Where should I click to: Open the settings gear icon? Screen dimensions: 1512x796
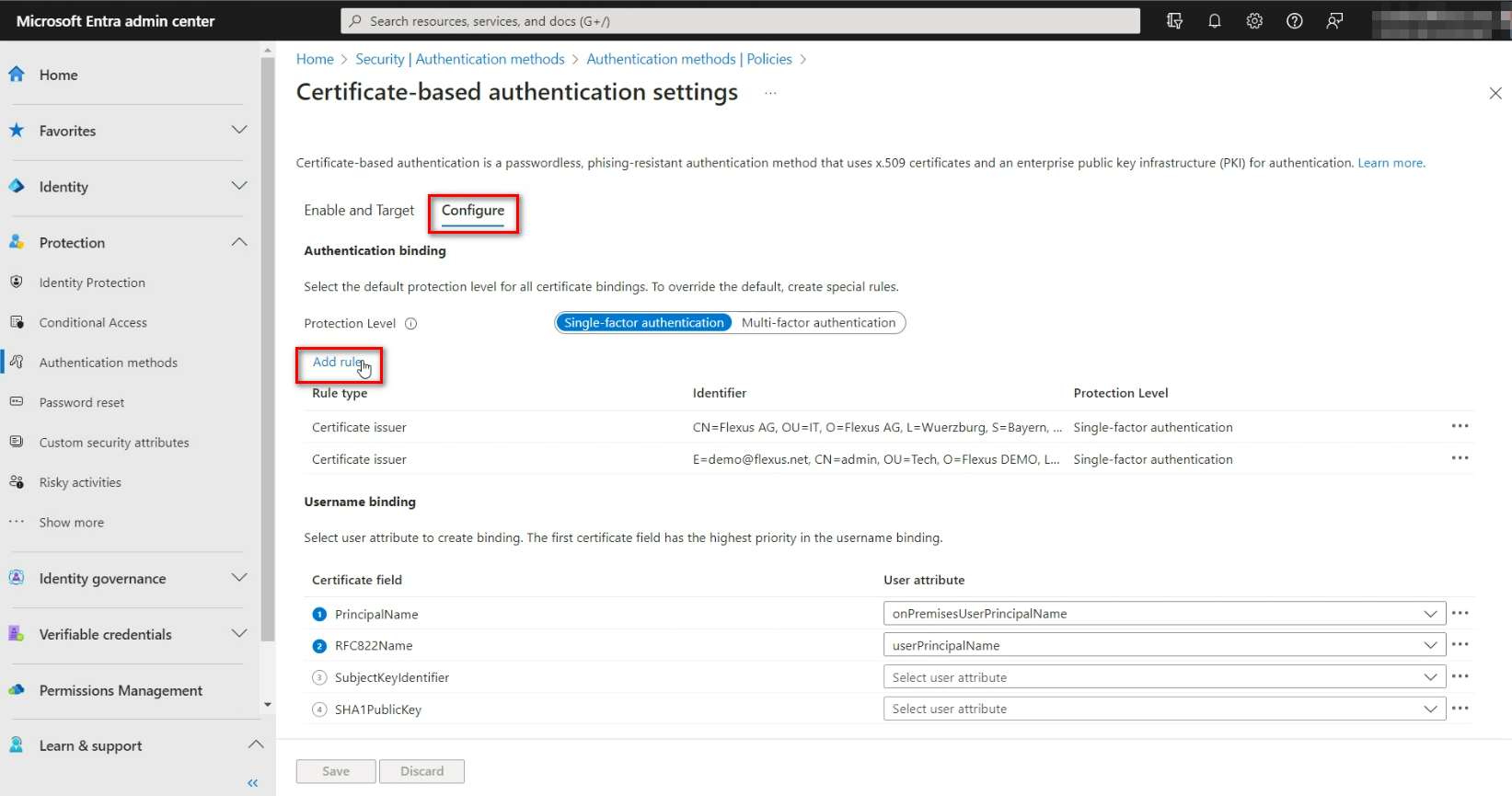point(1254,21)
